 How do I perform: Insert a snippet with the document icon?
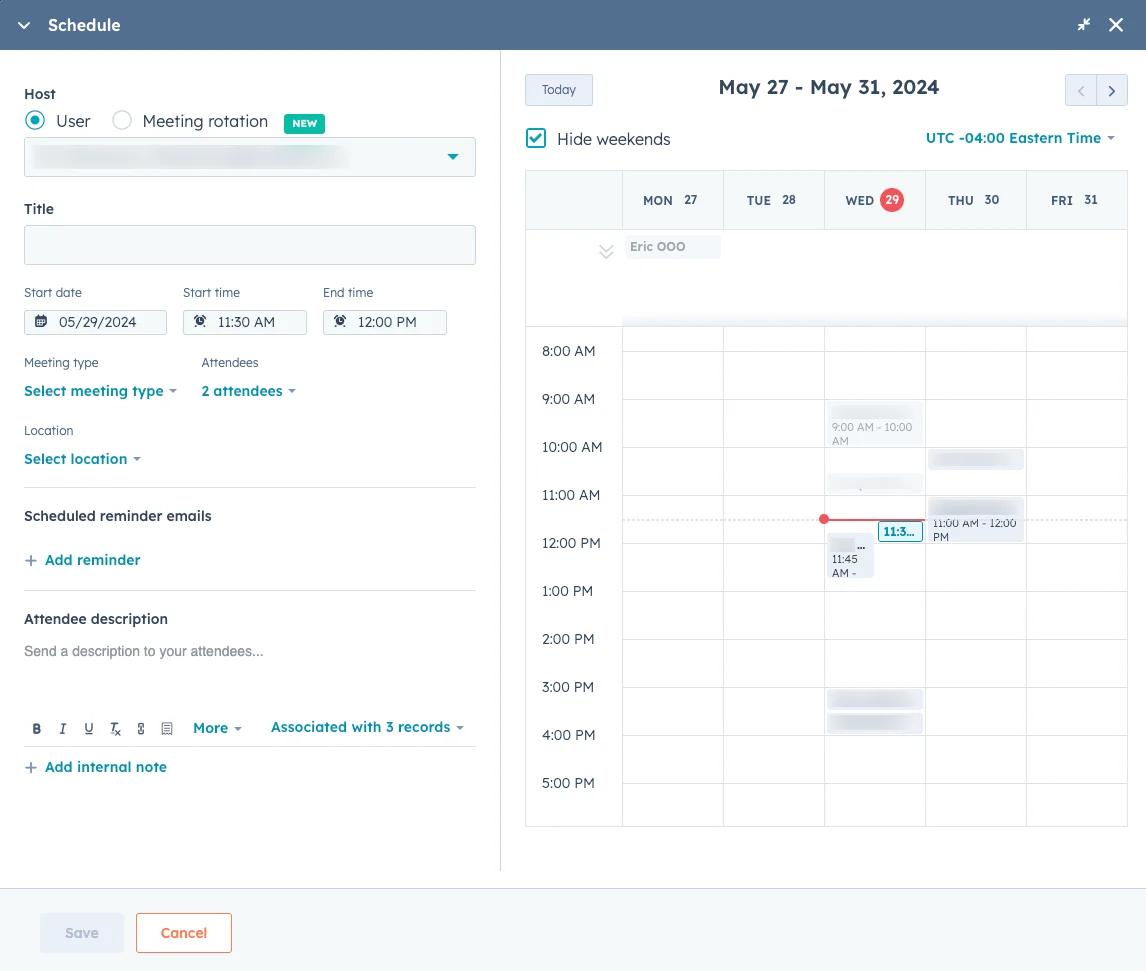point(167,728)
